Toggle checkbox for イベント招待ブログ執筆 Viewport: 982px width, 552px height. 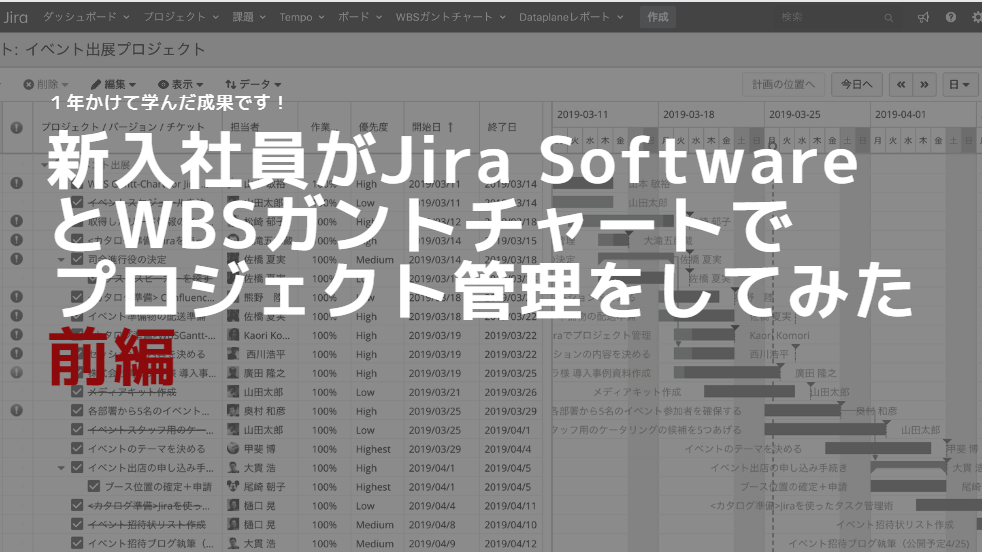click(x=77, y=542)
